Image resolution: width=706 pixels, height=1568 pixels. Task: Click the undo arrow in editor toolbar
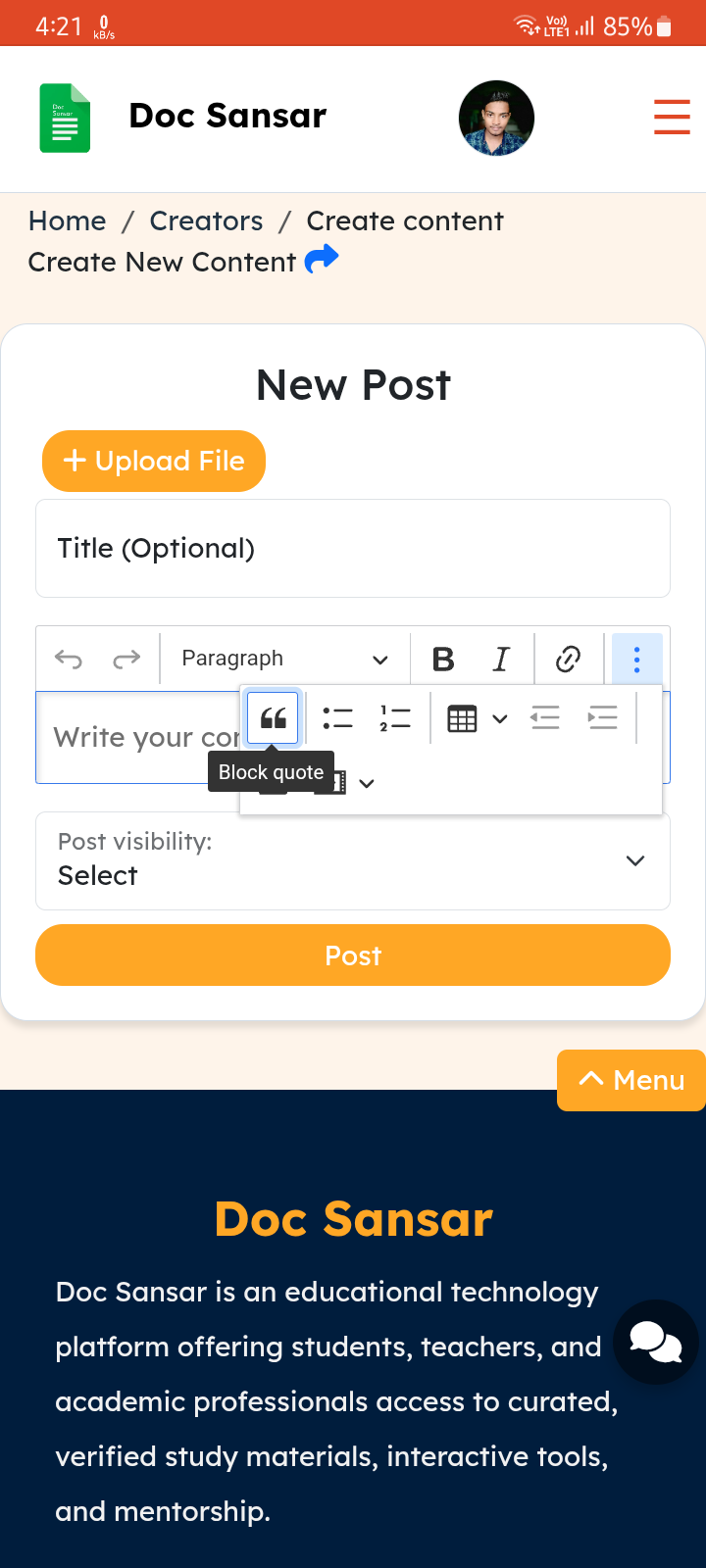coord(69,659)
